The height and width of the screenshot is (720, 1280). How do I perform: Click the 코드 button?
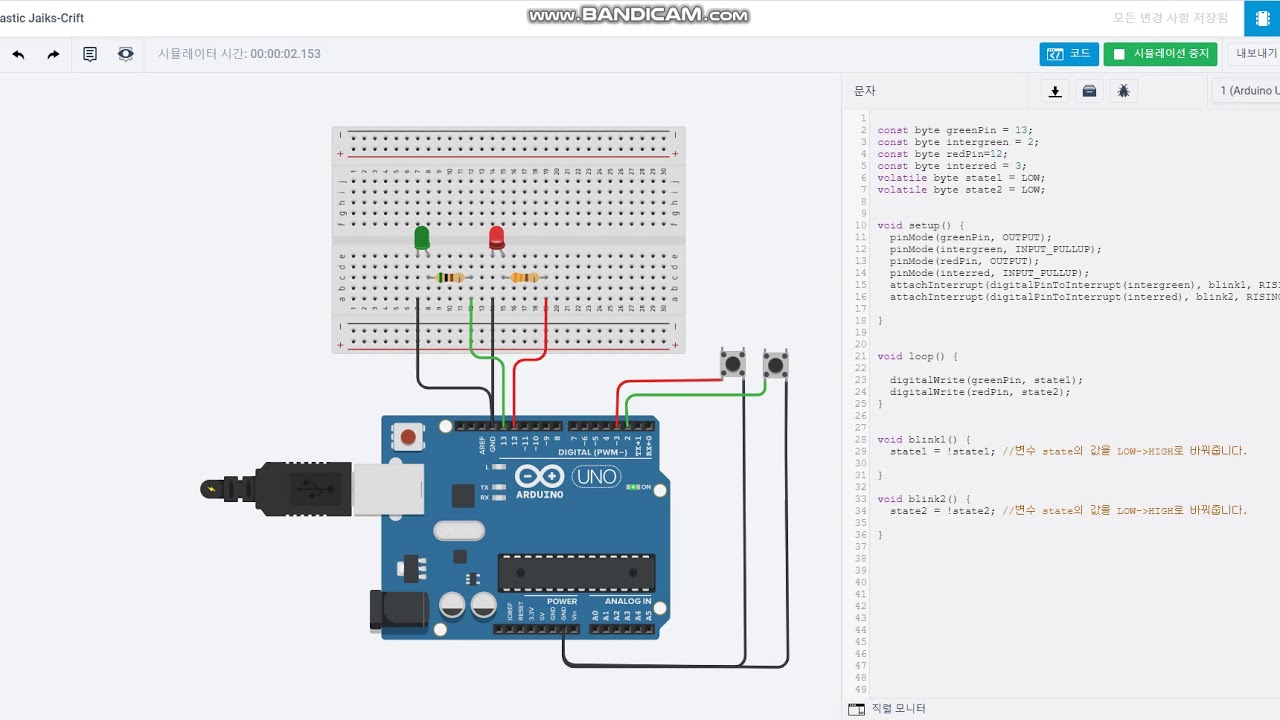point(1069,54)
